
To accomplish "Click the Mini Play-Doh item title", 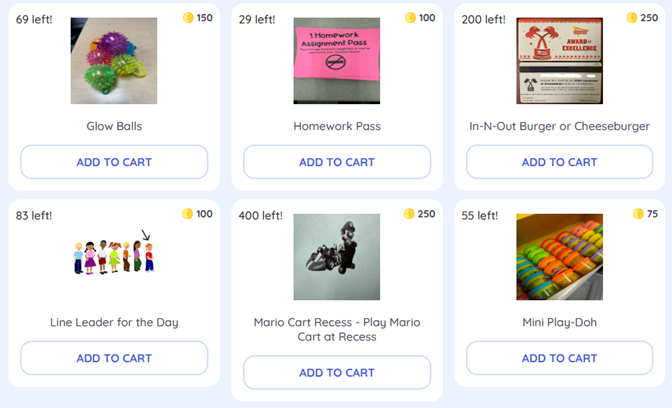I will coord(559,323).
